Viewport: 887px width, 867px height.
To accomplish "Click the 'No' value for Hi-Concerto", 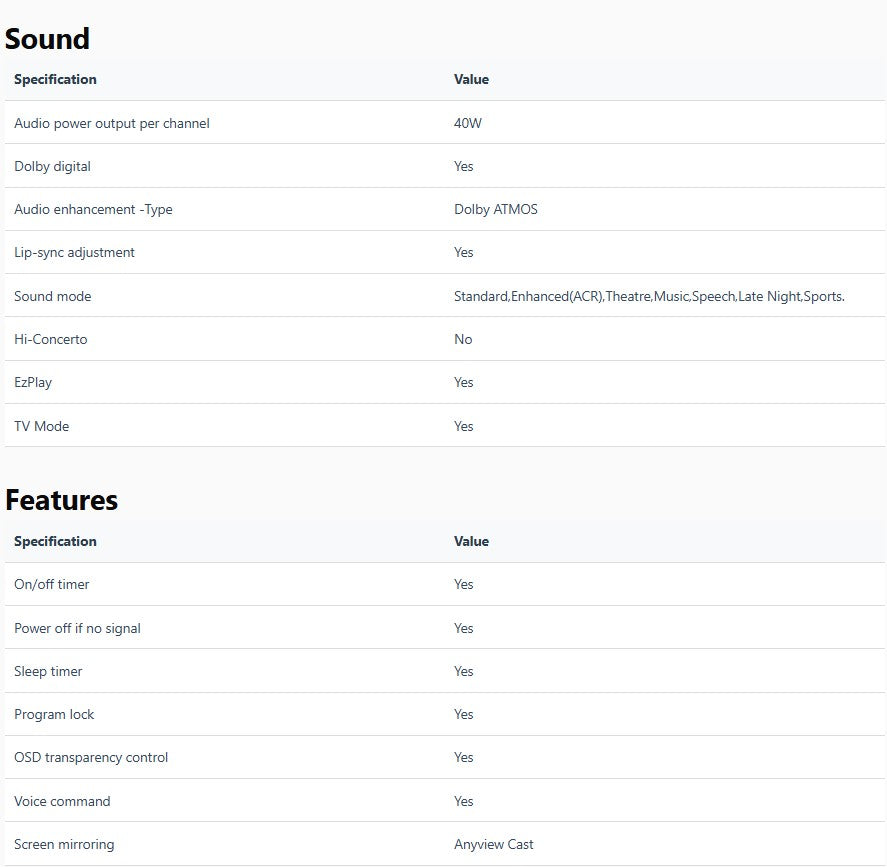I will [x=463, y=339].
